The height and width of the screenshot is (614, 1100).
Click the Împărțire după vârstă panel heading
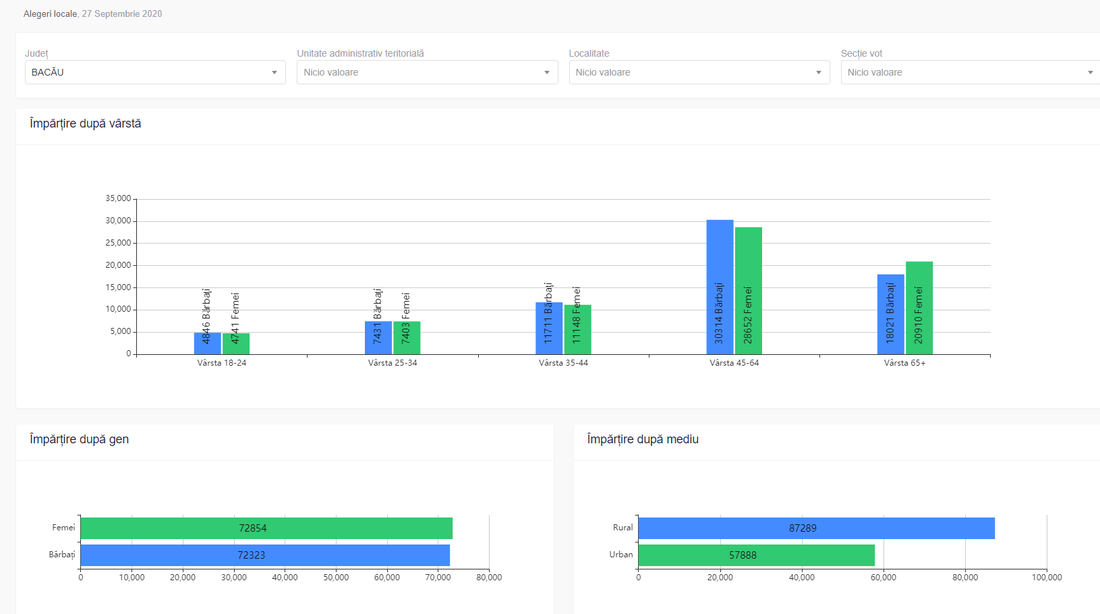pos(85,123)
